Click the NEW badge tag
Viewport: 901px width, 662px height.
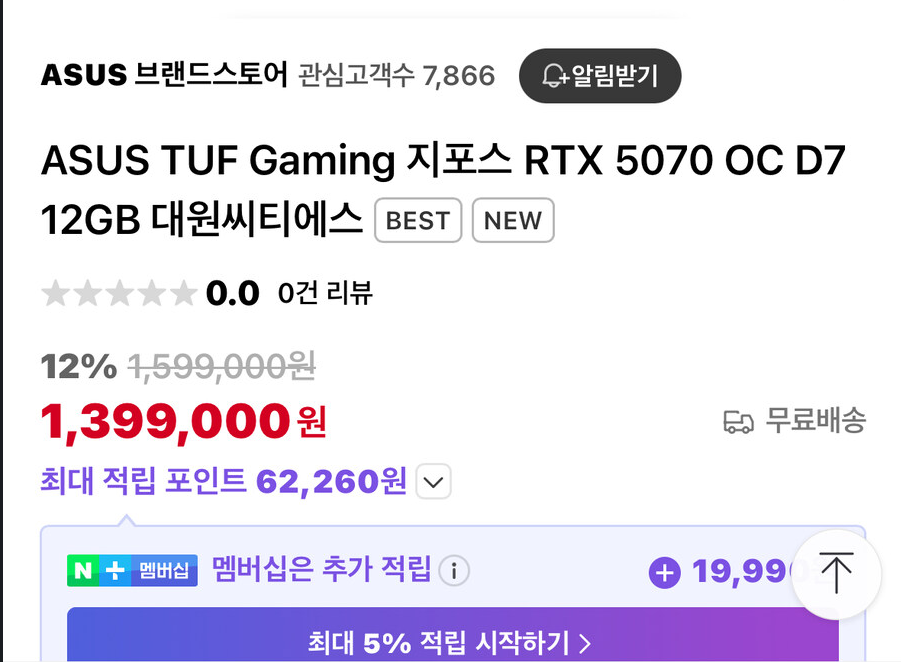tap(513, 220)
